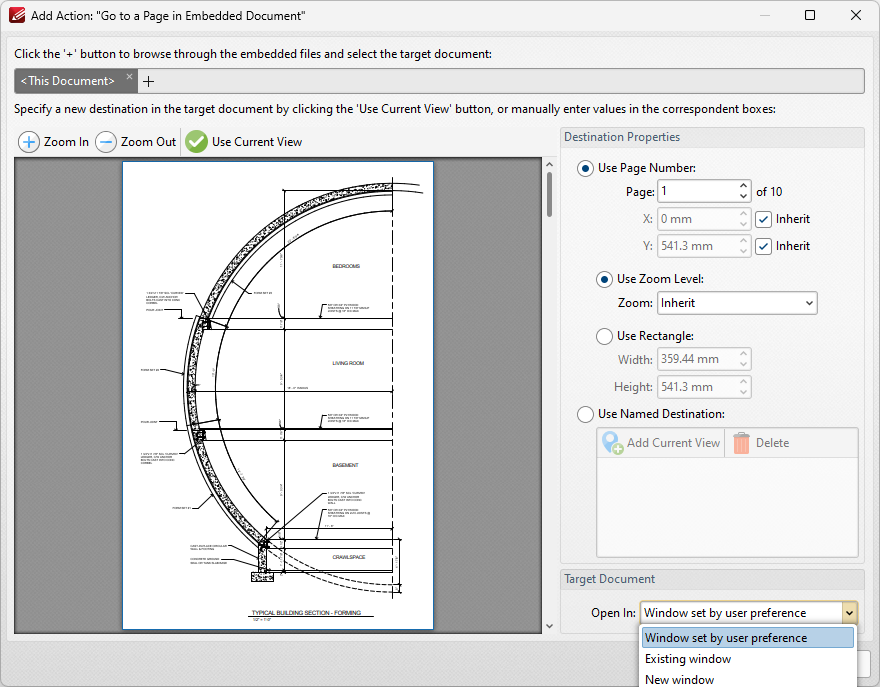Toggle the Inherit checkbox for X
The width and height of the screenshot is (880, 687).
(x=763, y=219)
